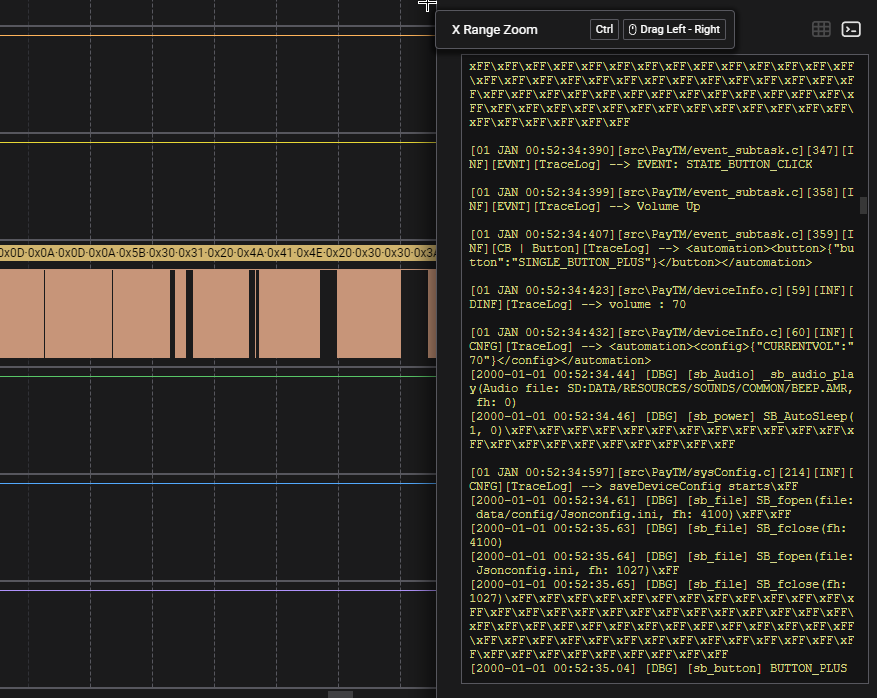Click the Ctrl key badge
This screenshot has height=698, width=877.
tap(604, 30)
